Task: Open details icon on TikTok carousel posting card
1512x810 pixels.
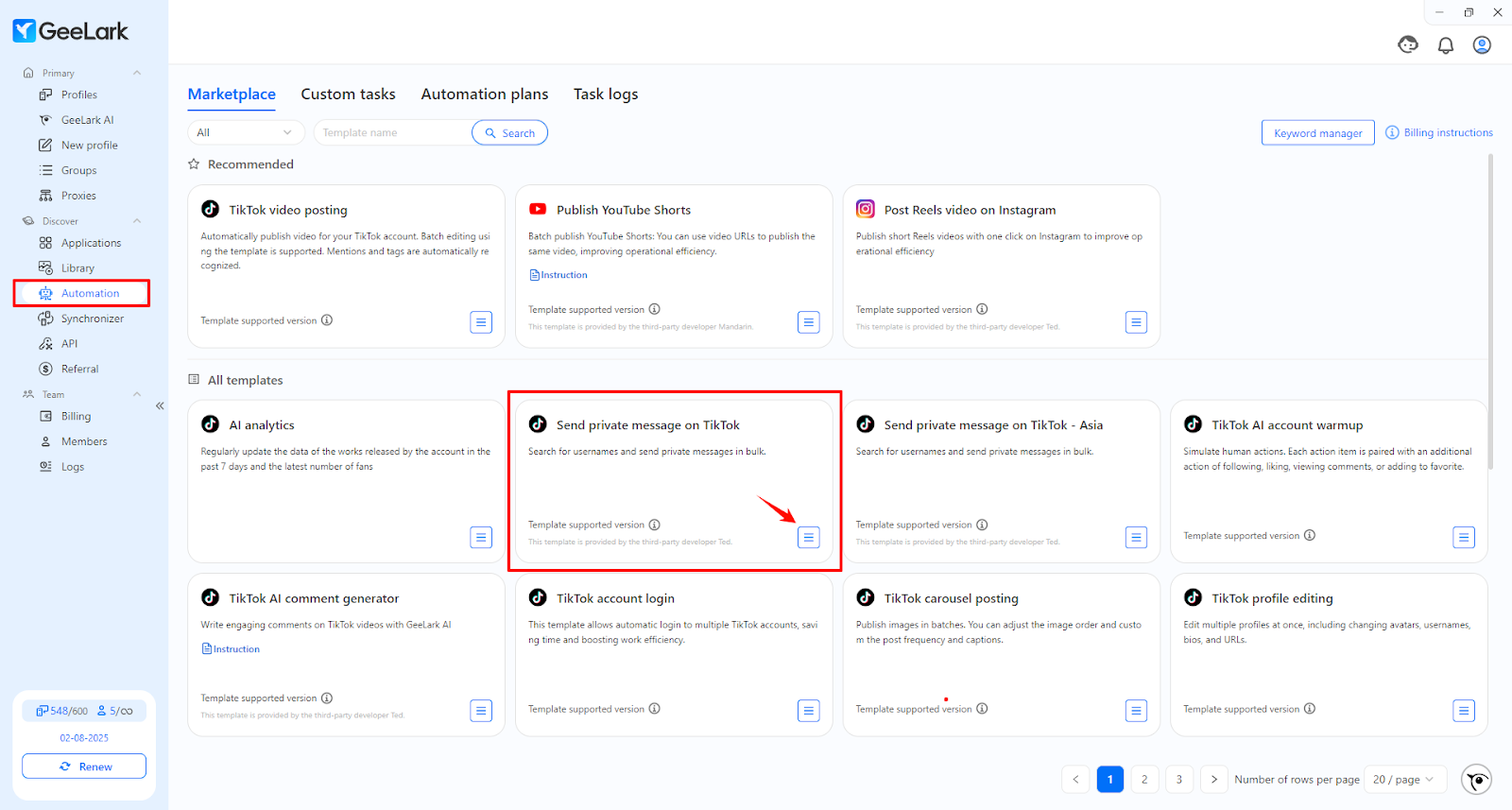Action: click(x=1137, y=711)
